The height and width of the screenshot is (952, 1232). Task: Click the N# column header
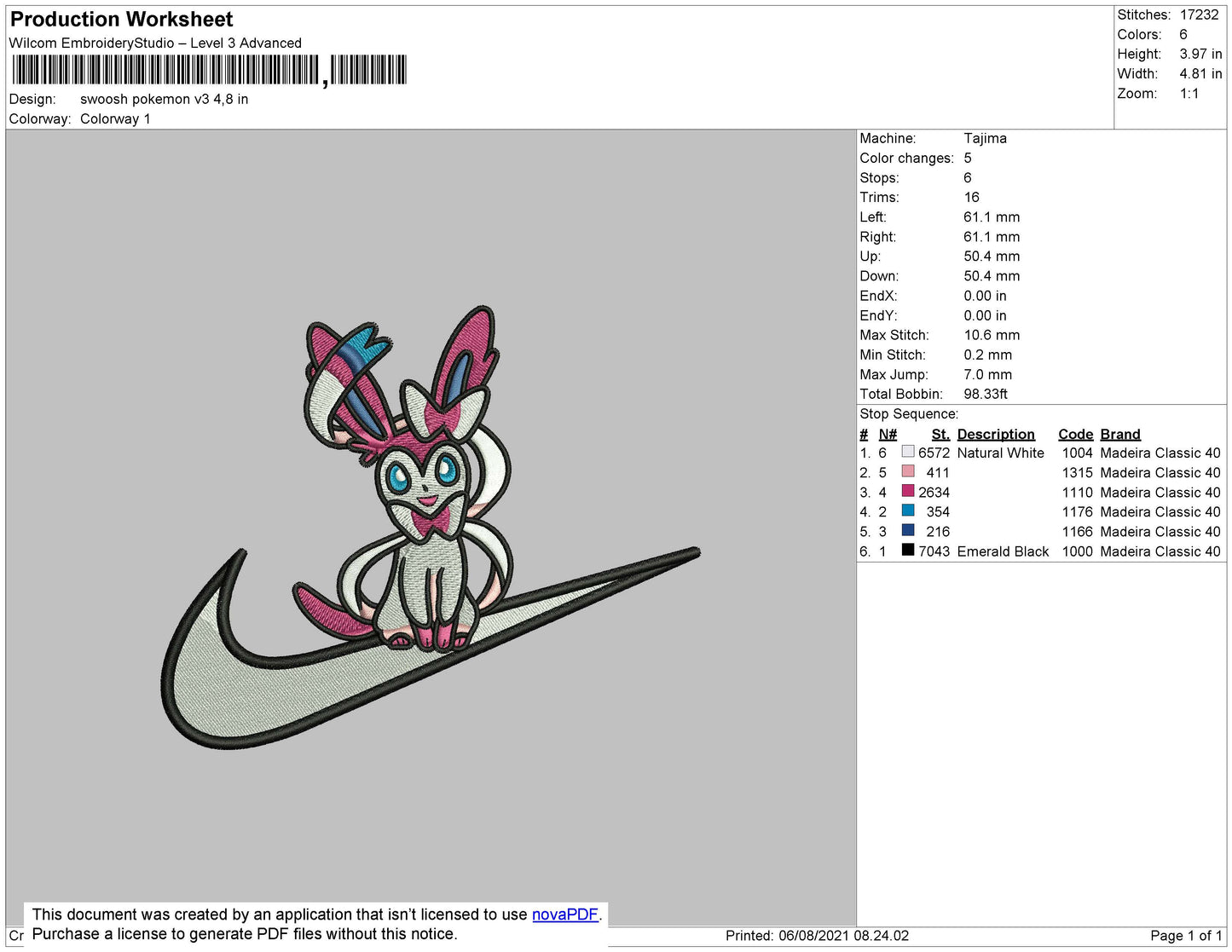pyautogui.click(x=888, y=434)
